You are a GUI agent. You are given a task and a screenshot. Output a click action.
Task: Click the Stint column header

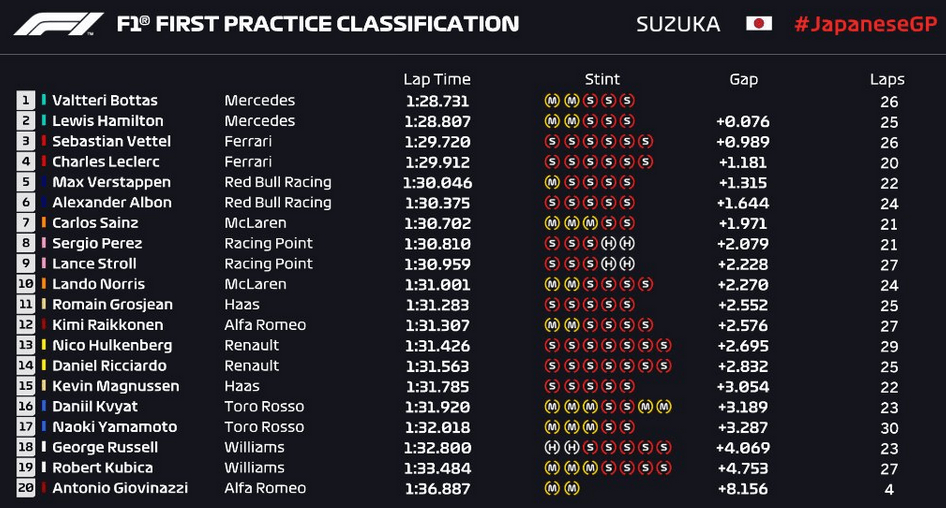click(602, 79)
